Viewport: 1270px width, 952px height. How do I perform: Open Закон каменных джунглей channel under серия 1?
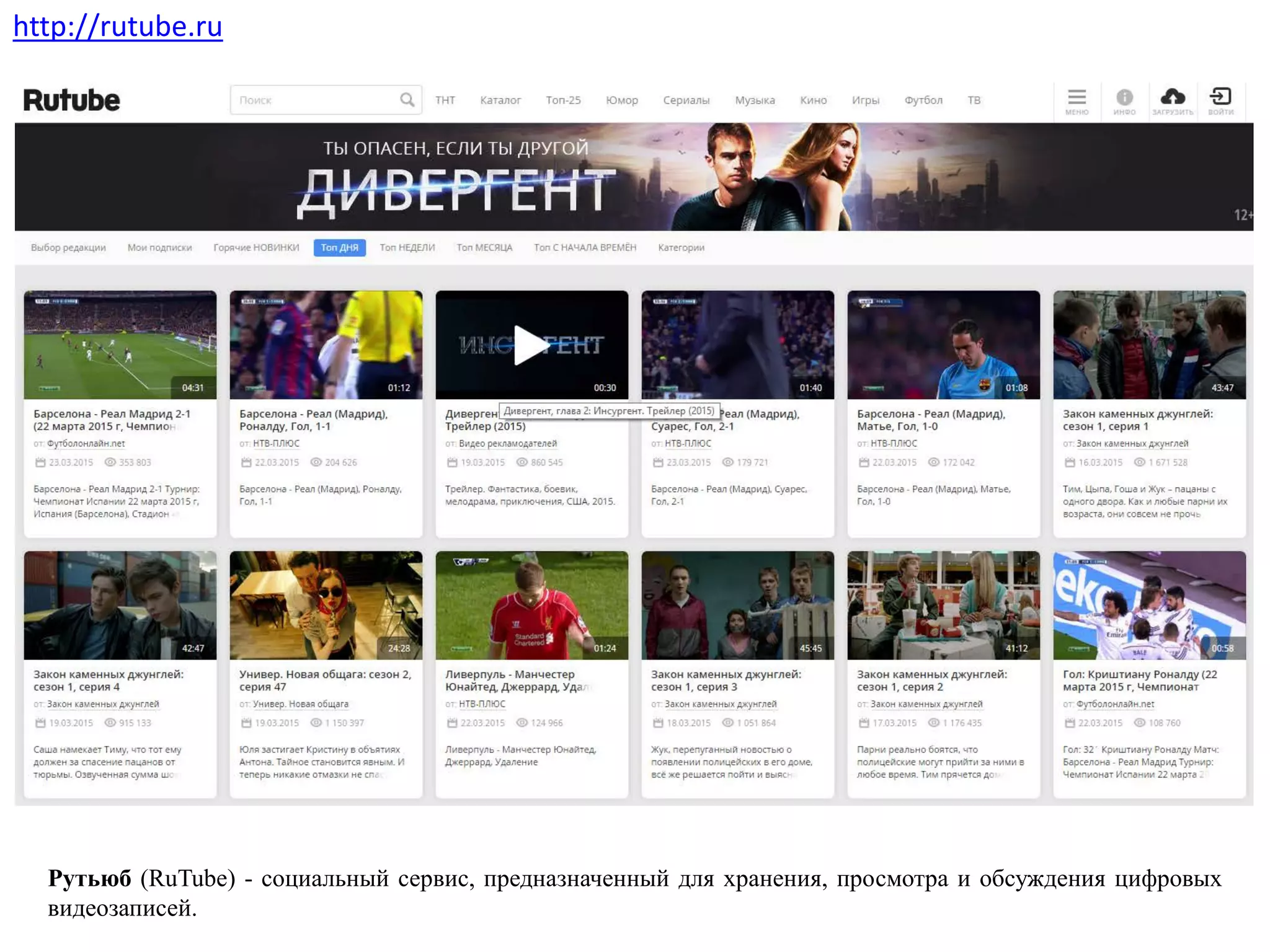1132,444
